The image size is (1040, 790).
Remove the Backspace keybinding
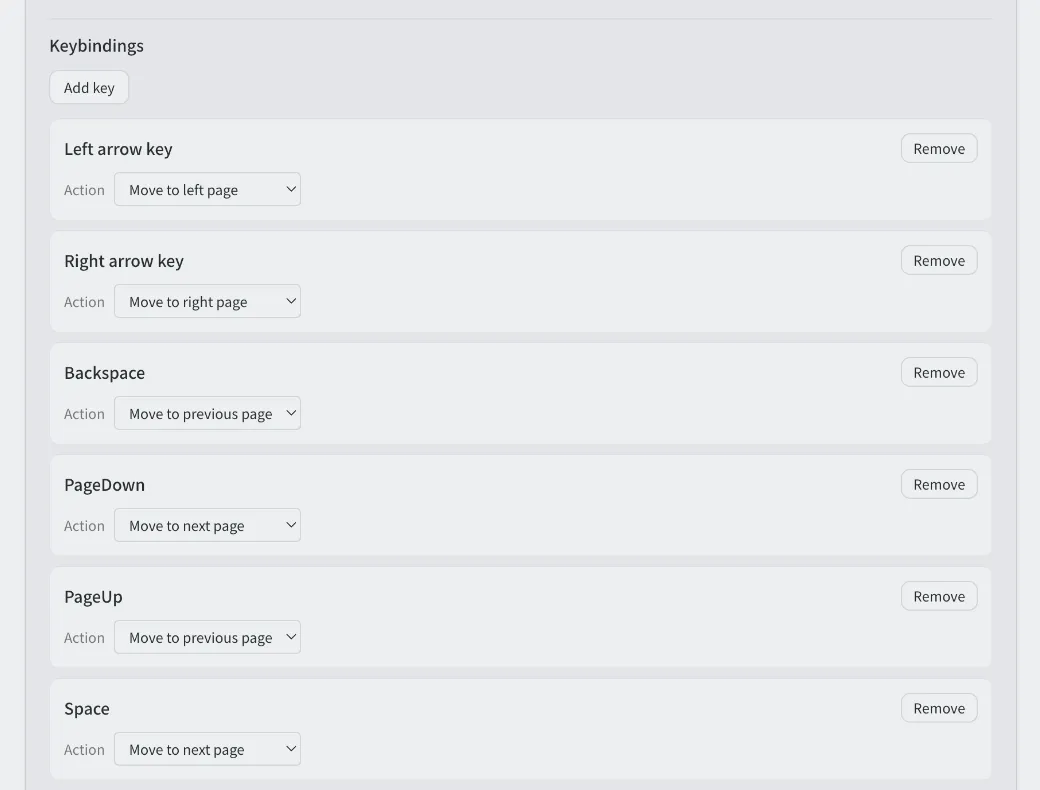click(939, 373)
